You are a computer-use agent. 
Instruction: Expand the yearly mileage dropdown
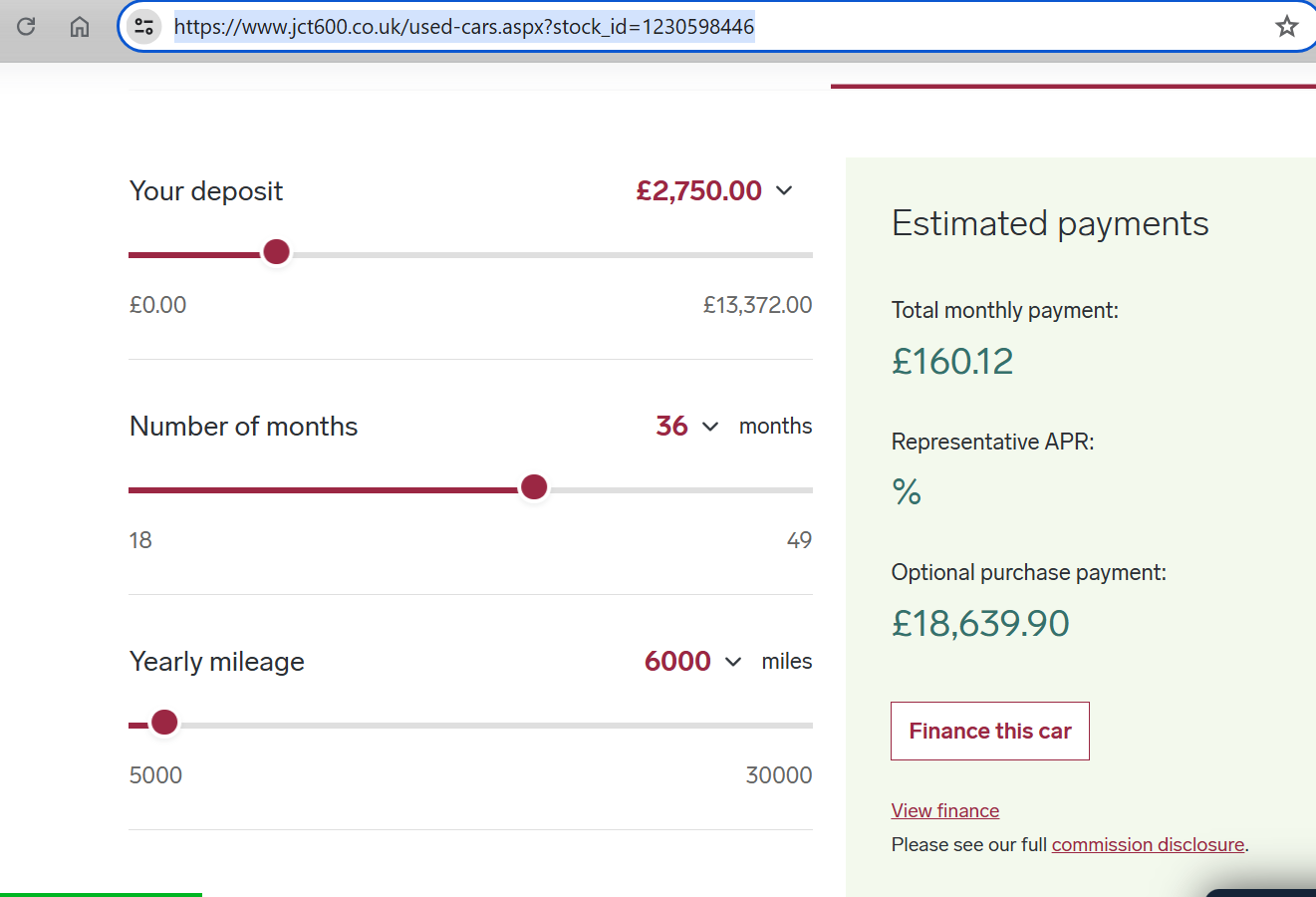click(x=733, y=662)
